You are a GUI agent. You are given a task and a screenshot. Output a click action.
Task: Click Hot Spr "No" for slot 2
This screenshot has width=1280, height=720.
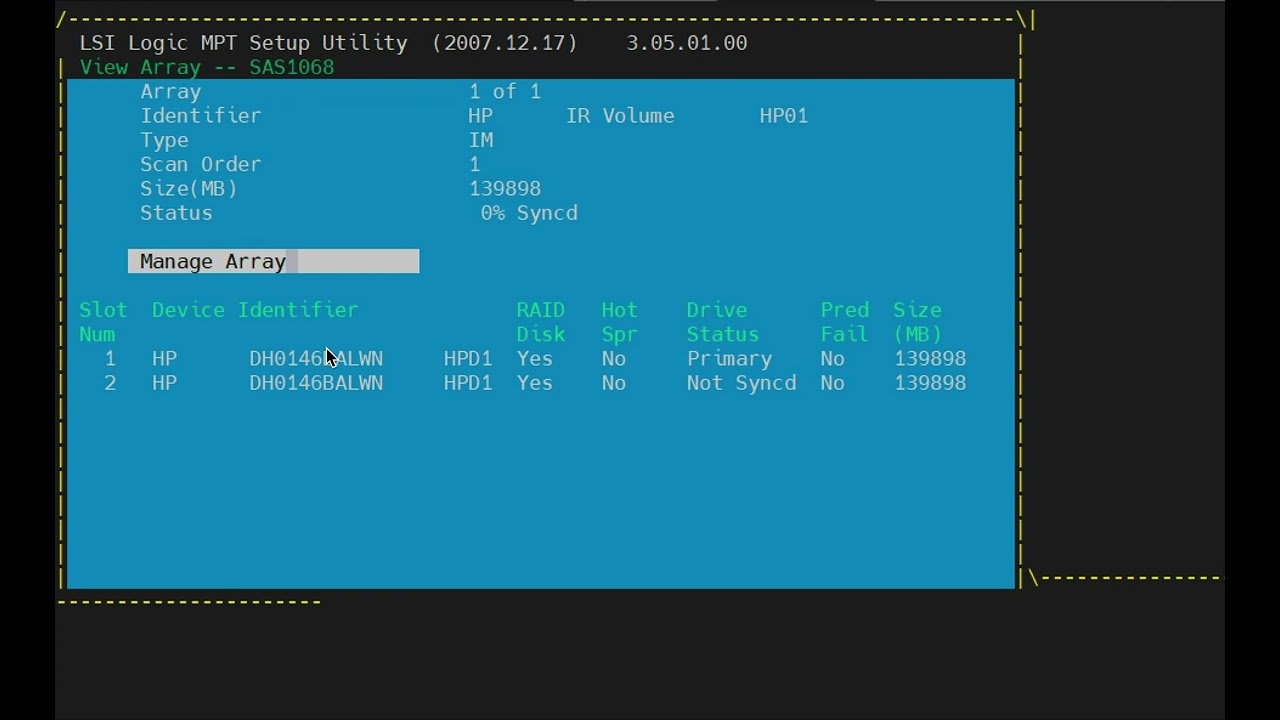point(614,383)
